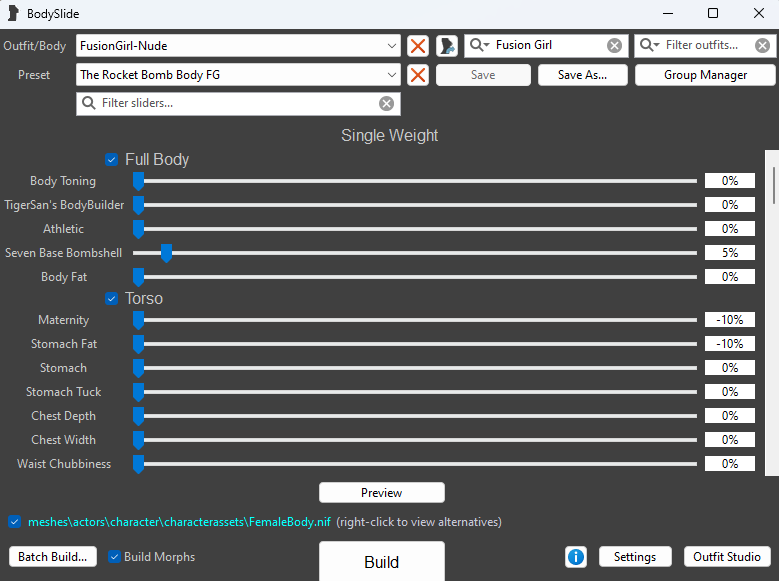Viewport: 779px width, 581px height.
Task: Click the Seven Base Bombshell slider handle
Action: [166, 253]
